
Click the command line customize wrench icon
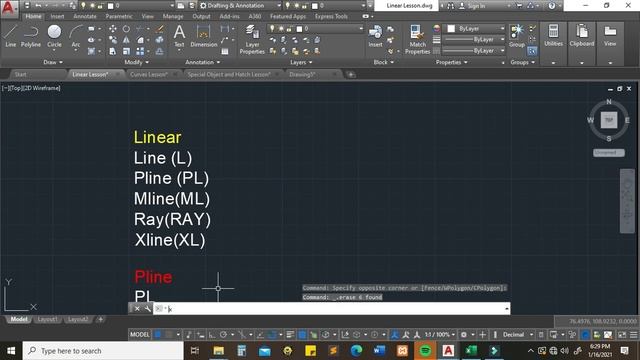(147, 309)
